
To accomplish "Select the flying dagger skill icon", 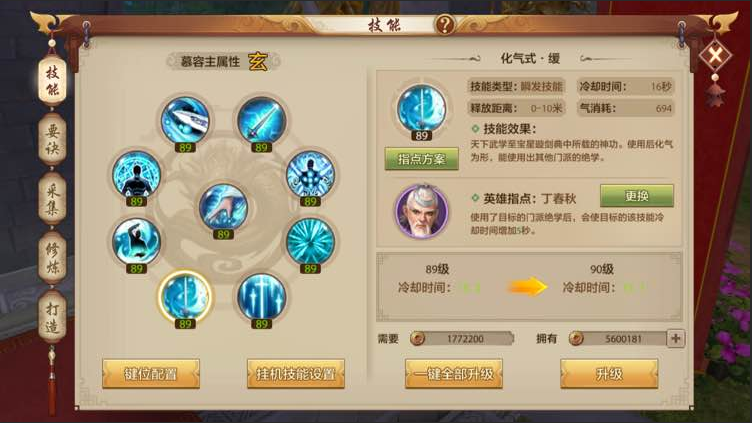I will (185, 120).
